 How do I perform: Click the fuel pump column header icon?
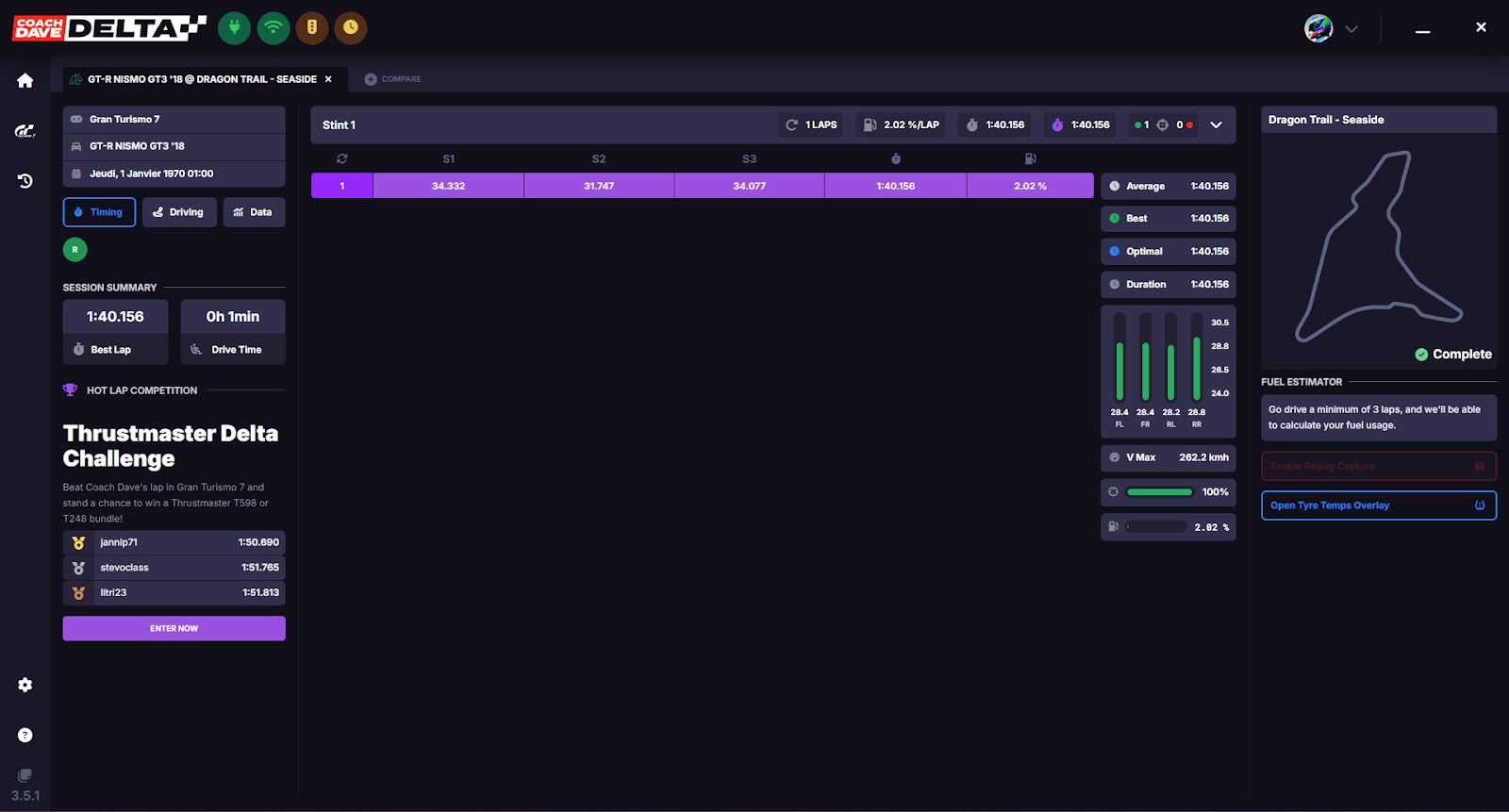1030,158
